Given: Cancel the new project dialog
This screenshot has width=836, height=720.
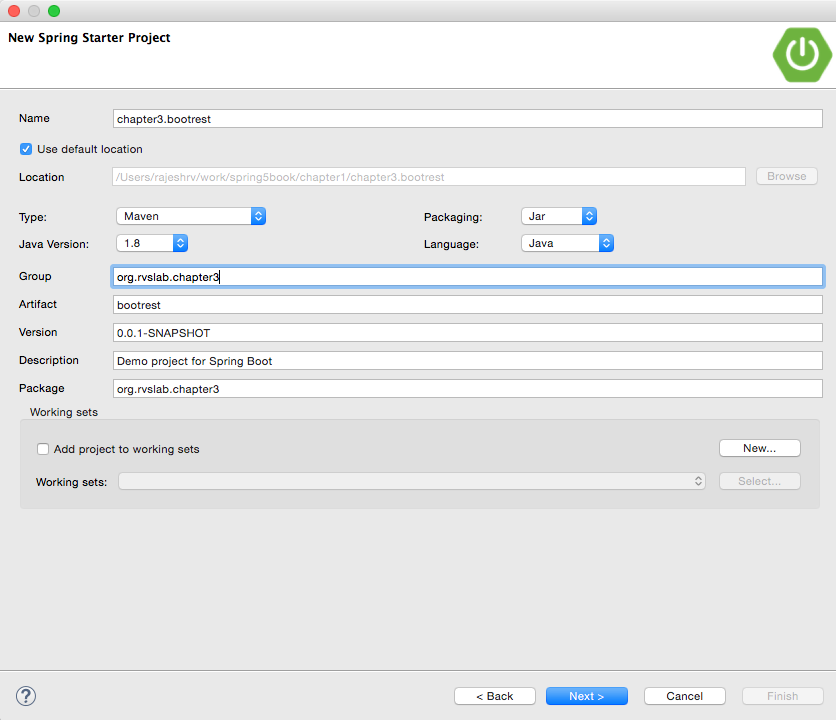Looking at the screenshot, I should point(685,696).
